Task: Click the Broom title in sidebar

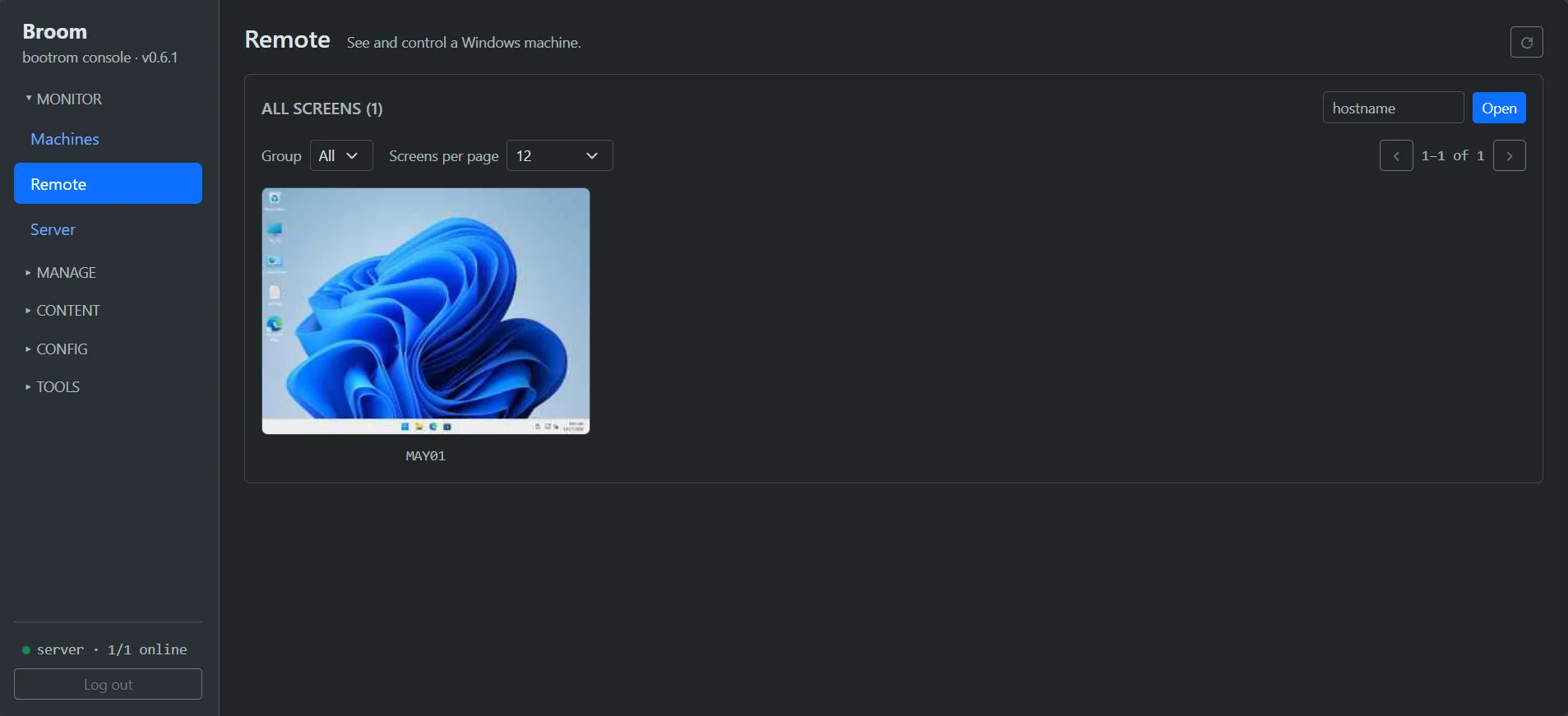Action: (x=54, y=31)
